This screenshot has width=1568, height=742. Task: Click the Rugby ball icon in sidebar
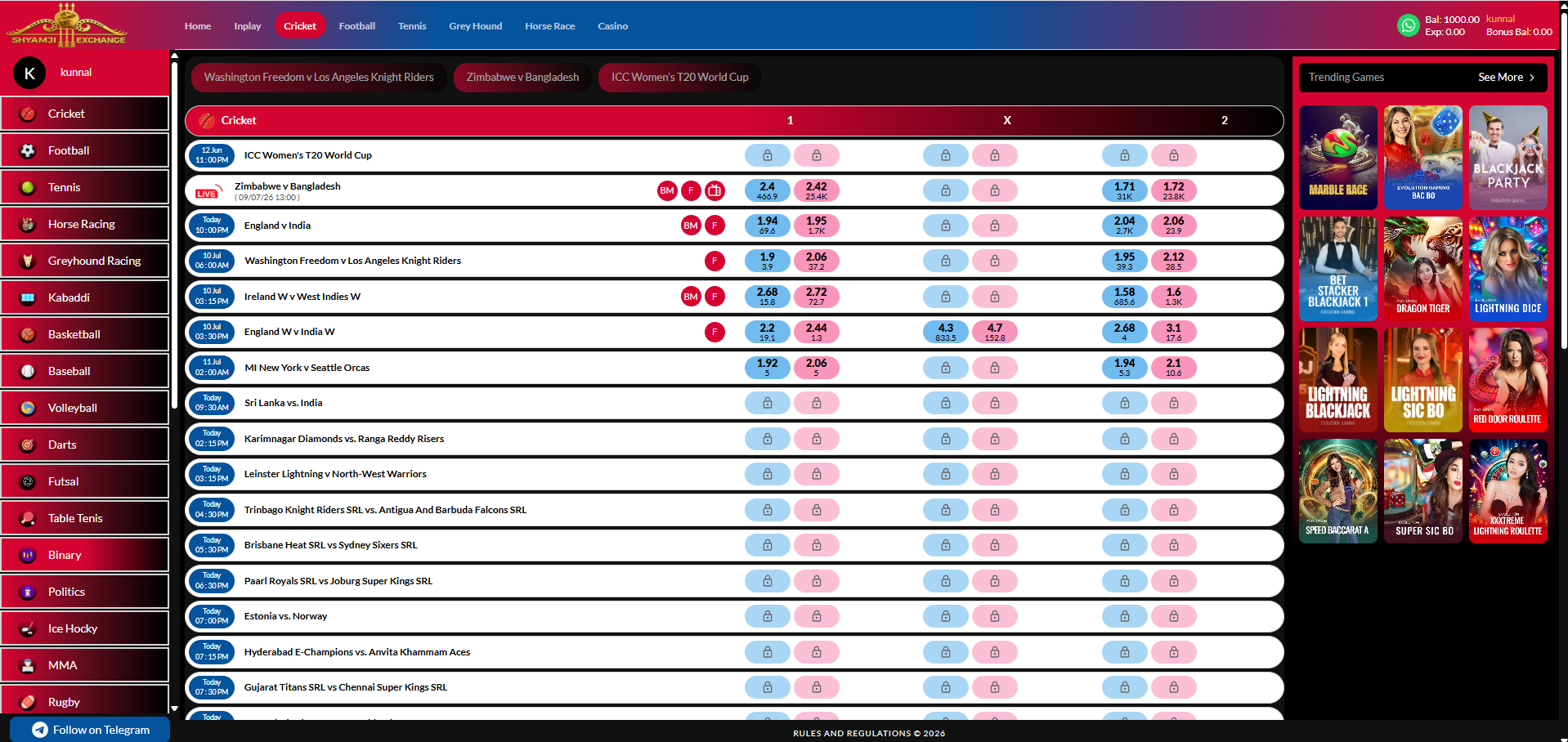[28, 702]
